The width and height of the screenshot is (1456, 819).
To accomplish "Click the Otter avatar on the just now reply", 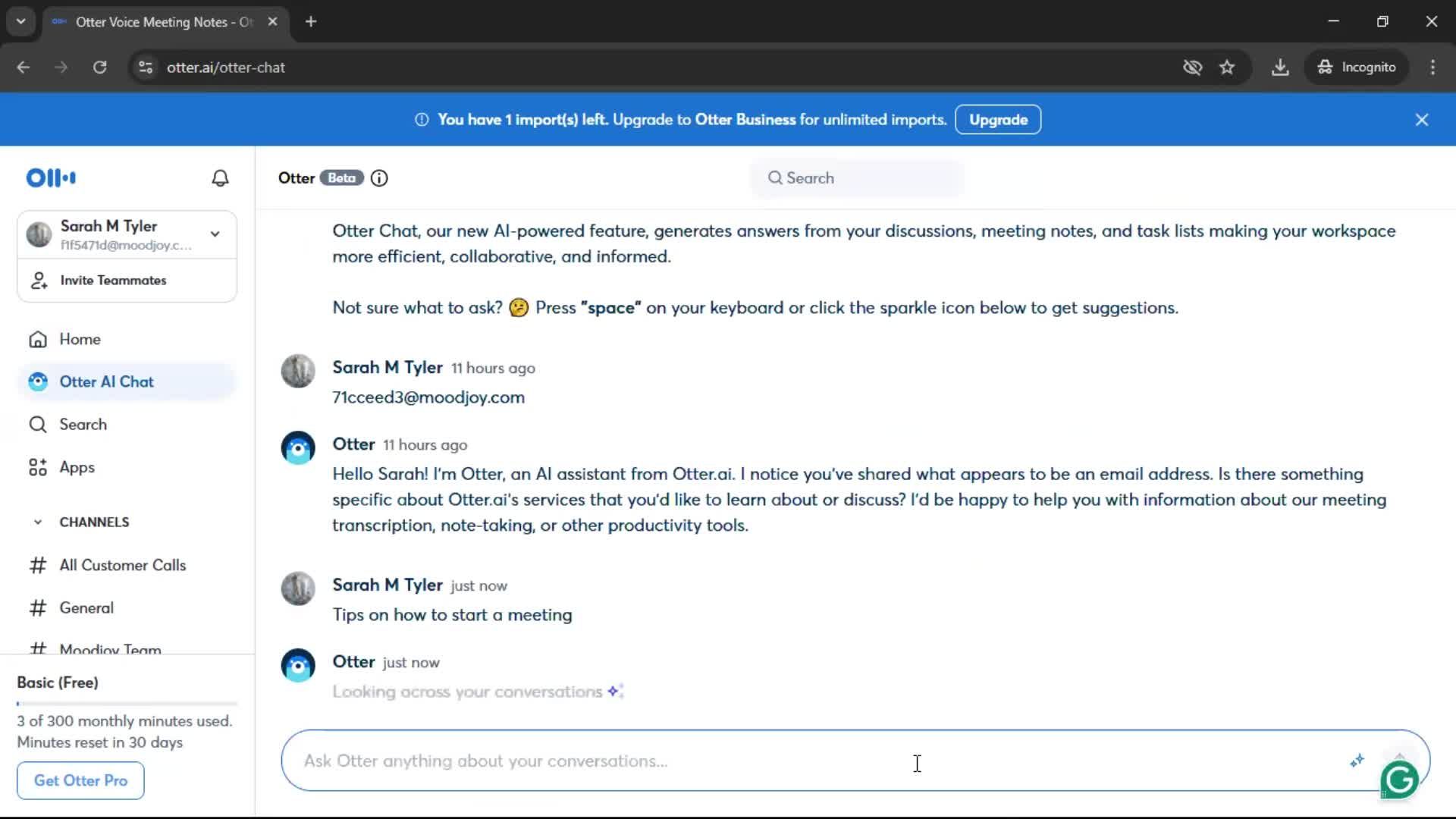I will (298, 666).
